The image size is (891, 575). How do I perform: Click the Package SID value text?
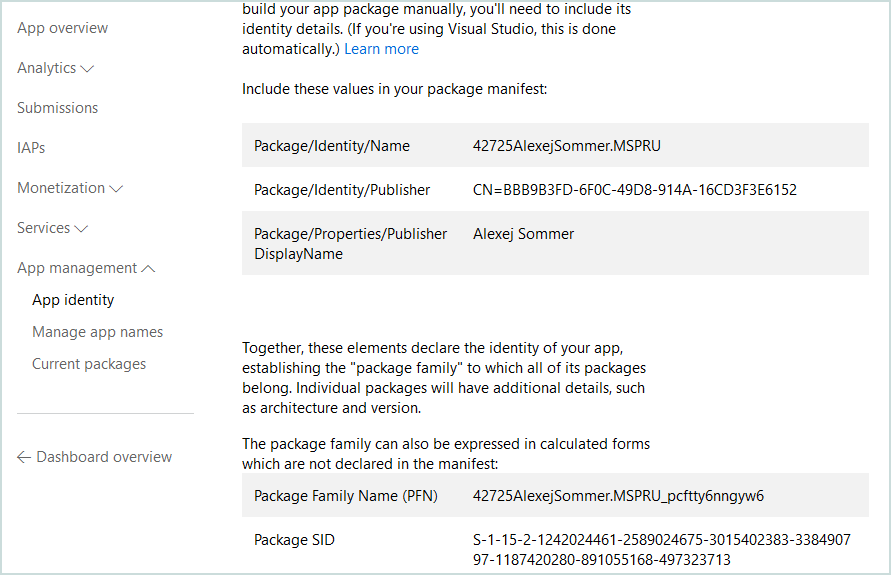(x=661, y=549)
